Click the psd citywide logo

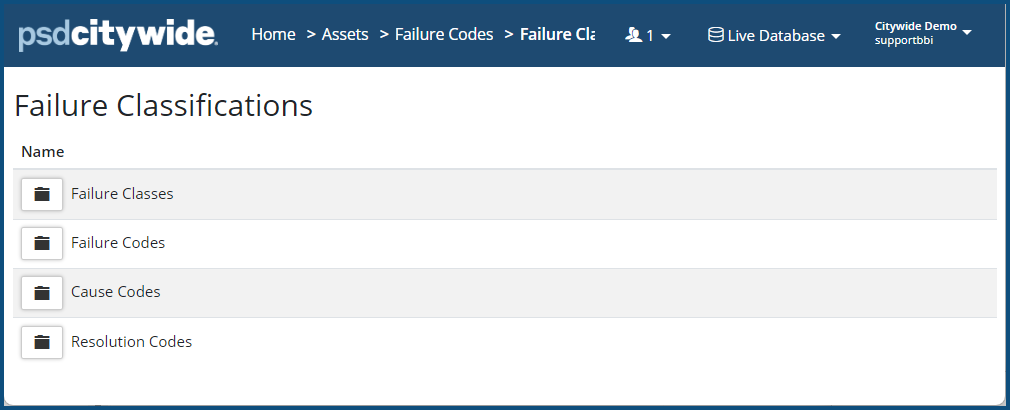[118, 35]
